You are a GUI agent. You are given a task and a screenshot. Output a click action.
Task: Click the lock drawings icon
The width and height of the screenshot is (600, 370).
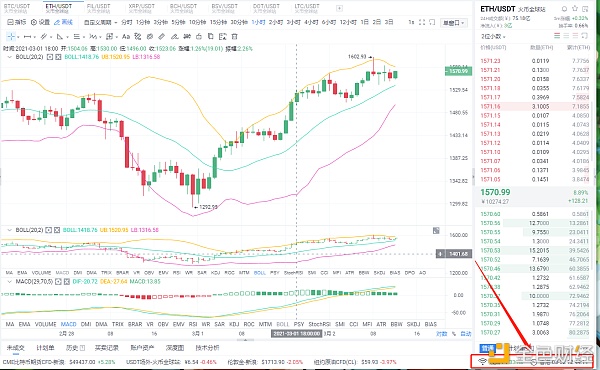coord(199,37)
